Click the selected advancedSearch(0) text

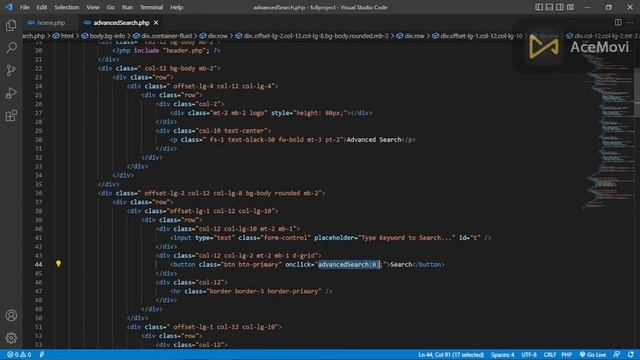pyautogui.click(x=349, y=264)
